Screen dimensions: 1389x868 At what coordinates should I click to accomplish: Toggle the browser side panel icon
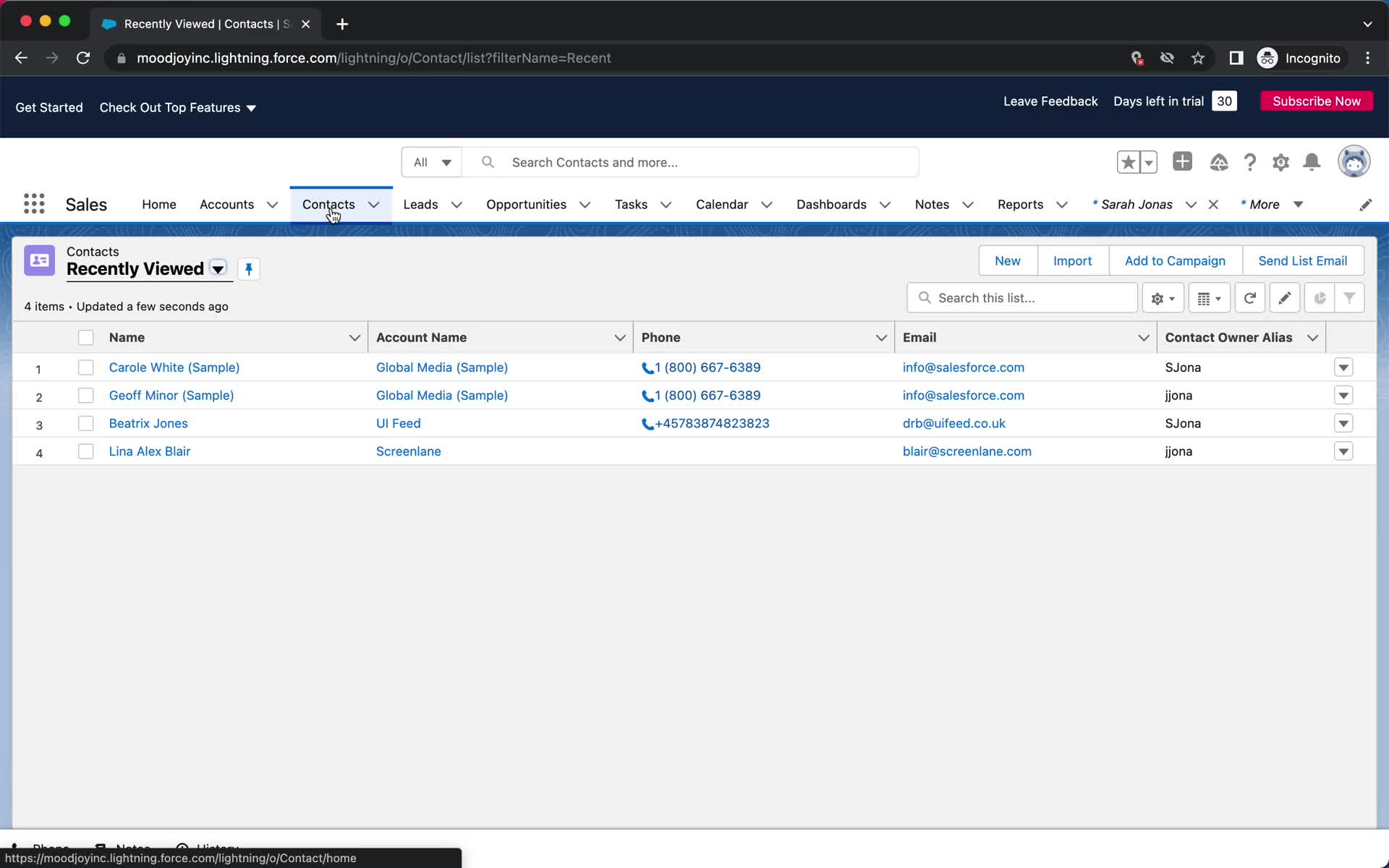click(1236, 58)
